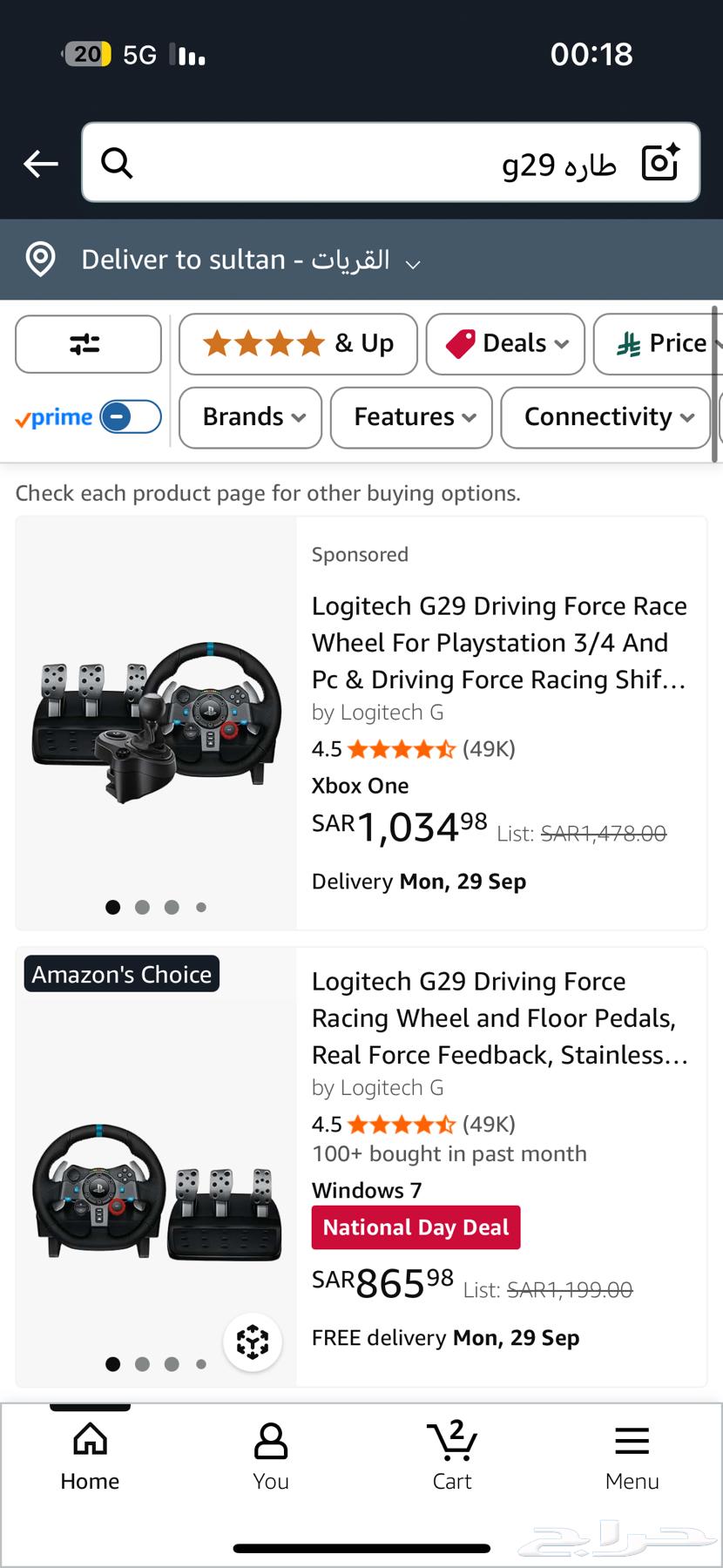Screen dimensions: 723x1568
Task: Open the Menu tab
Action: [632, 1455]
